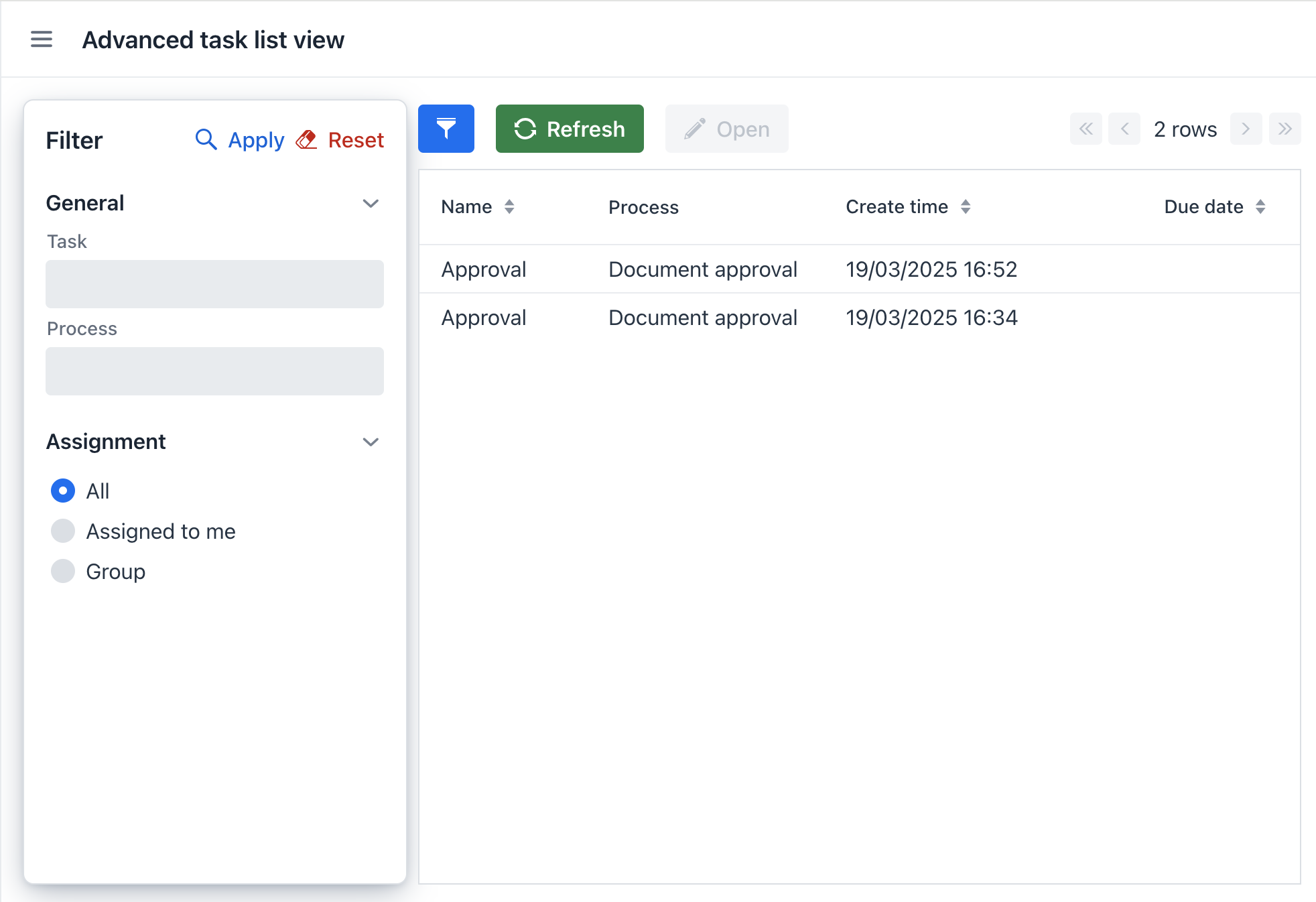Viewport: 1316px width, 902px height.
Task: Click the search icon next to Apply
Action: 206,140
